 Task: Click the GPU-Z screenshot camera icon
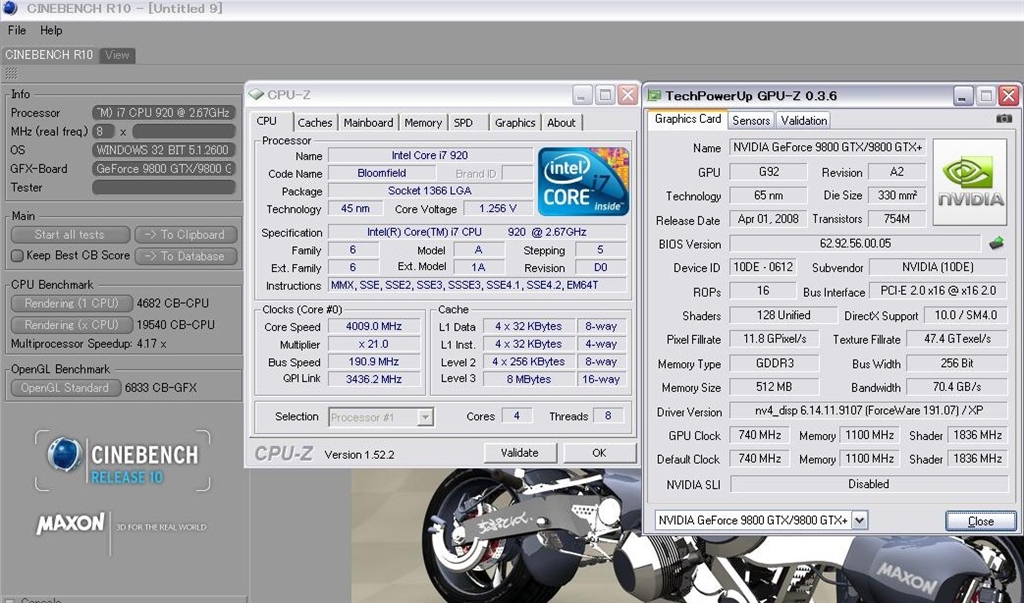point(1003,119)
